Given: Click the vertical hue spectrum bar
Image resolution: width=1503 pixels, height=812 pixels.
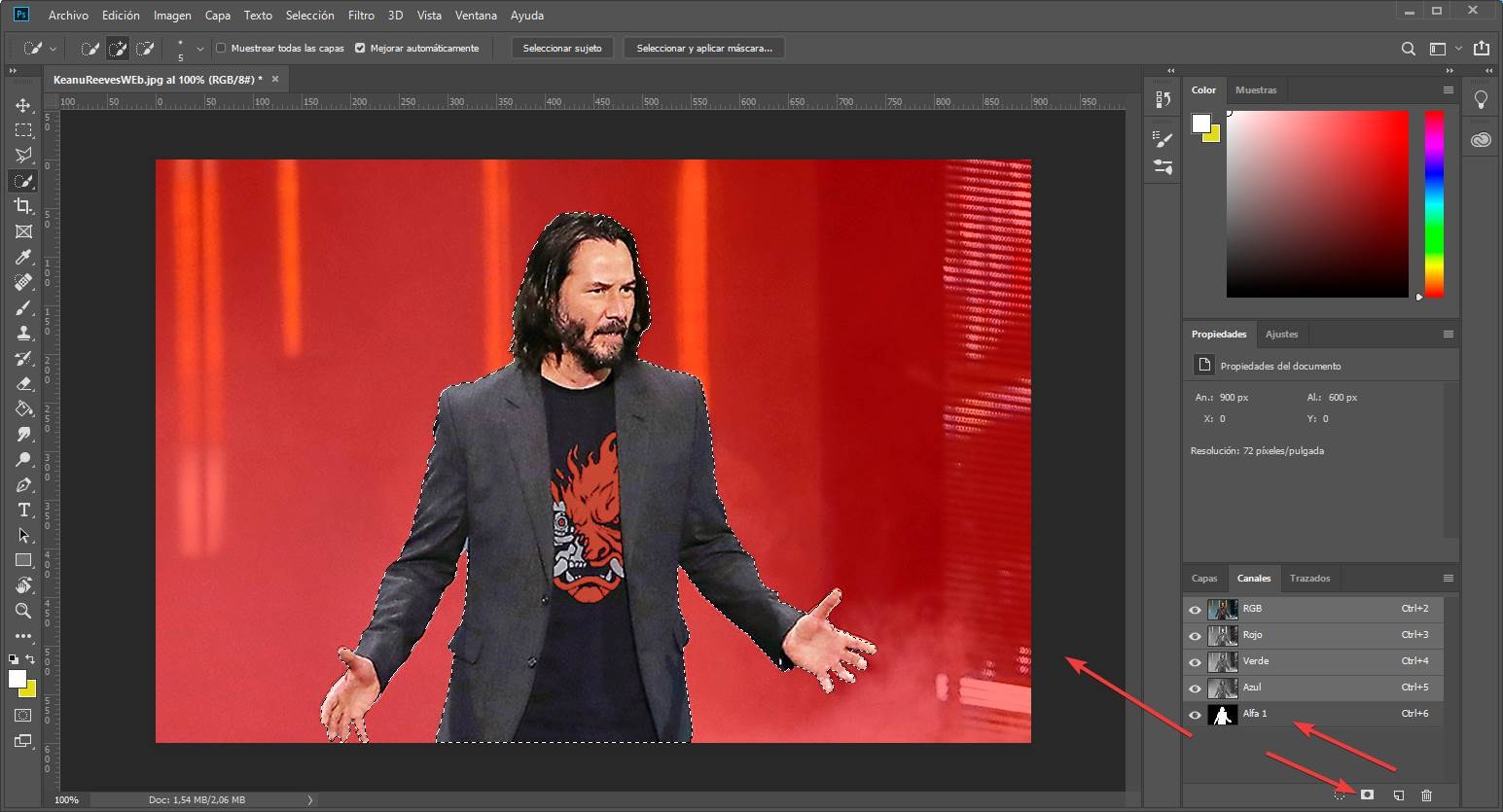Looking at the screenshot, I should pos(1434,203).
